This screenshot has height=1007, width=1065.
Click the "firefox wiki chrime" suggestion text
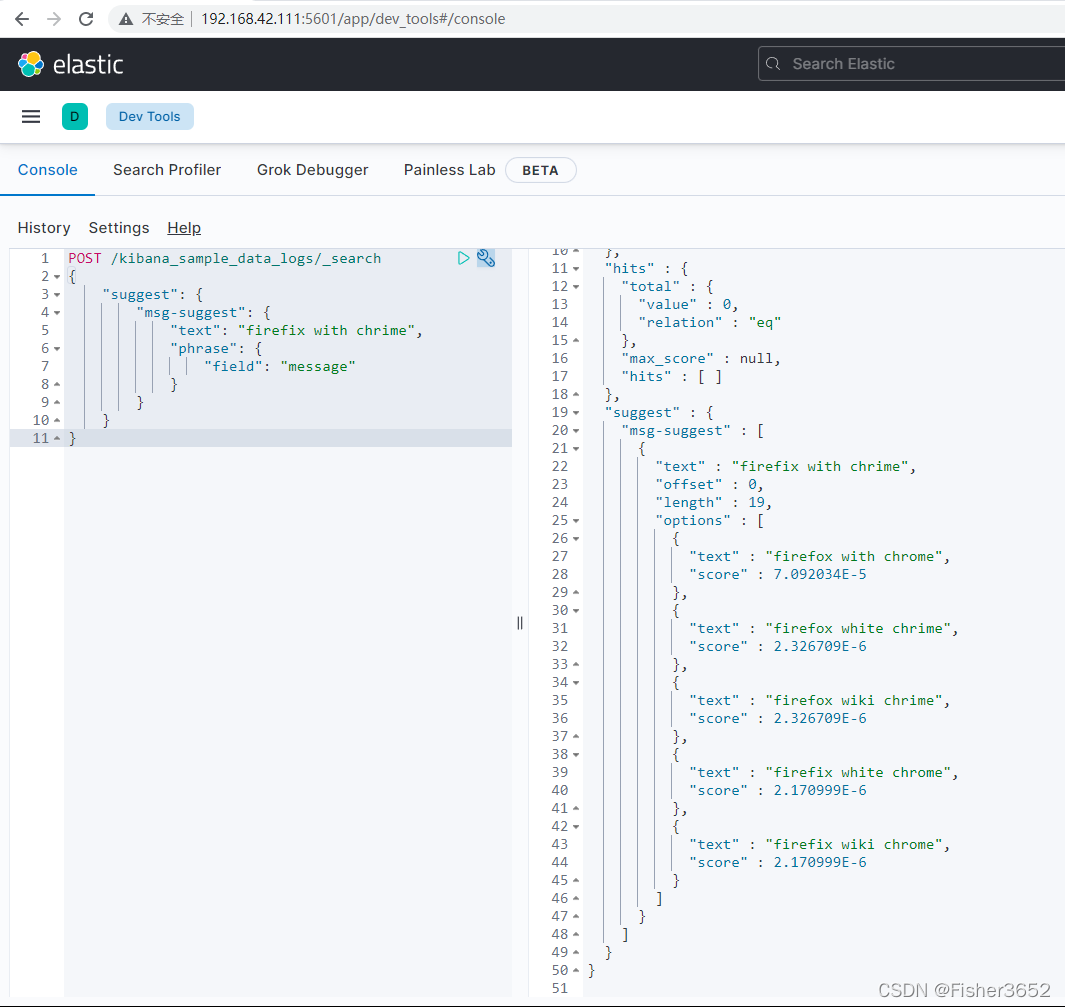pos(854,701)
